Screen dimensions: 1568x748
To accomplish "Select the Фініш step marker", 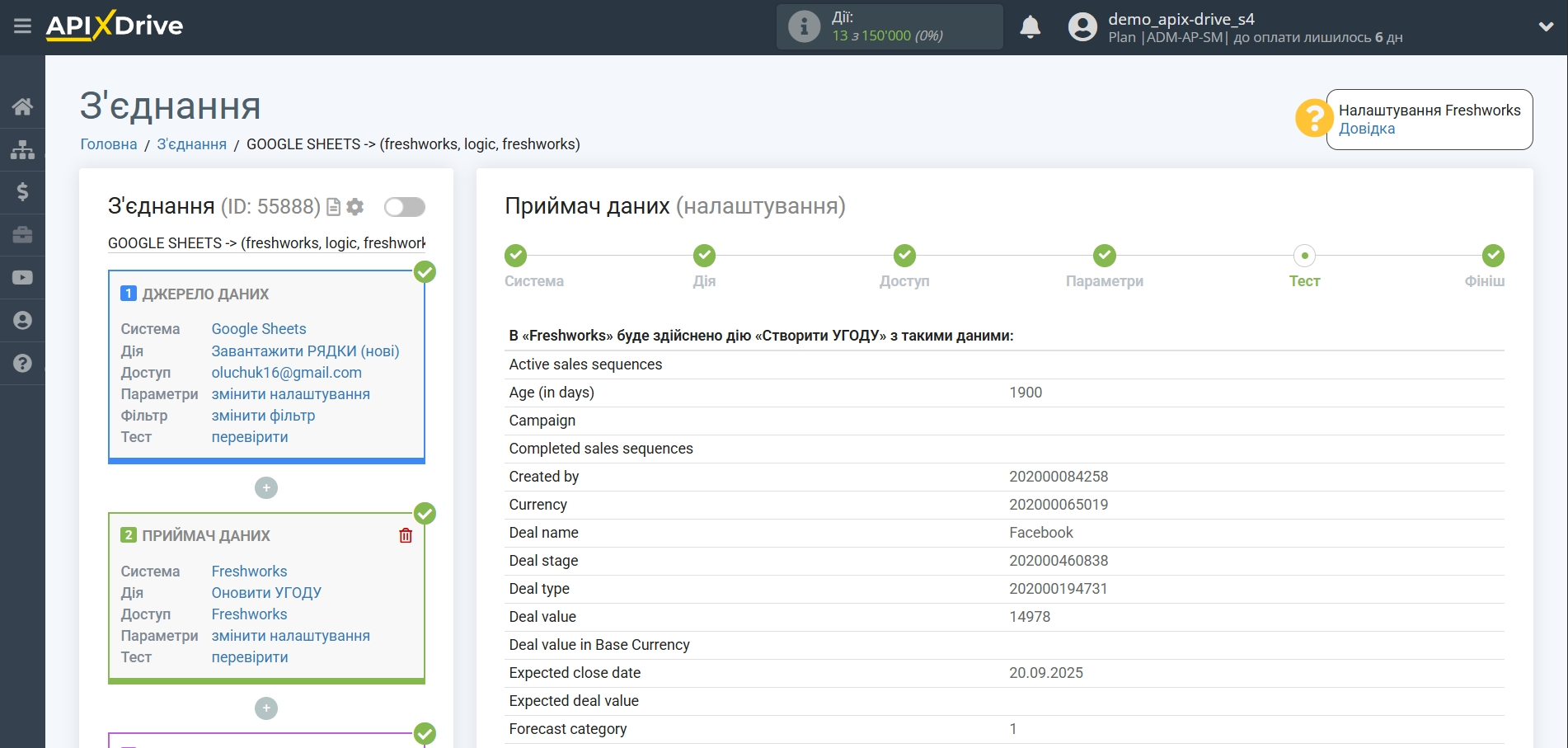I will [1492, 256].
